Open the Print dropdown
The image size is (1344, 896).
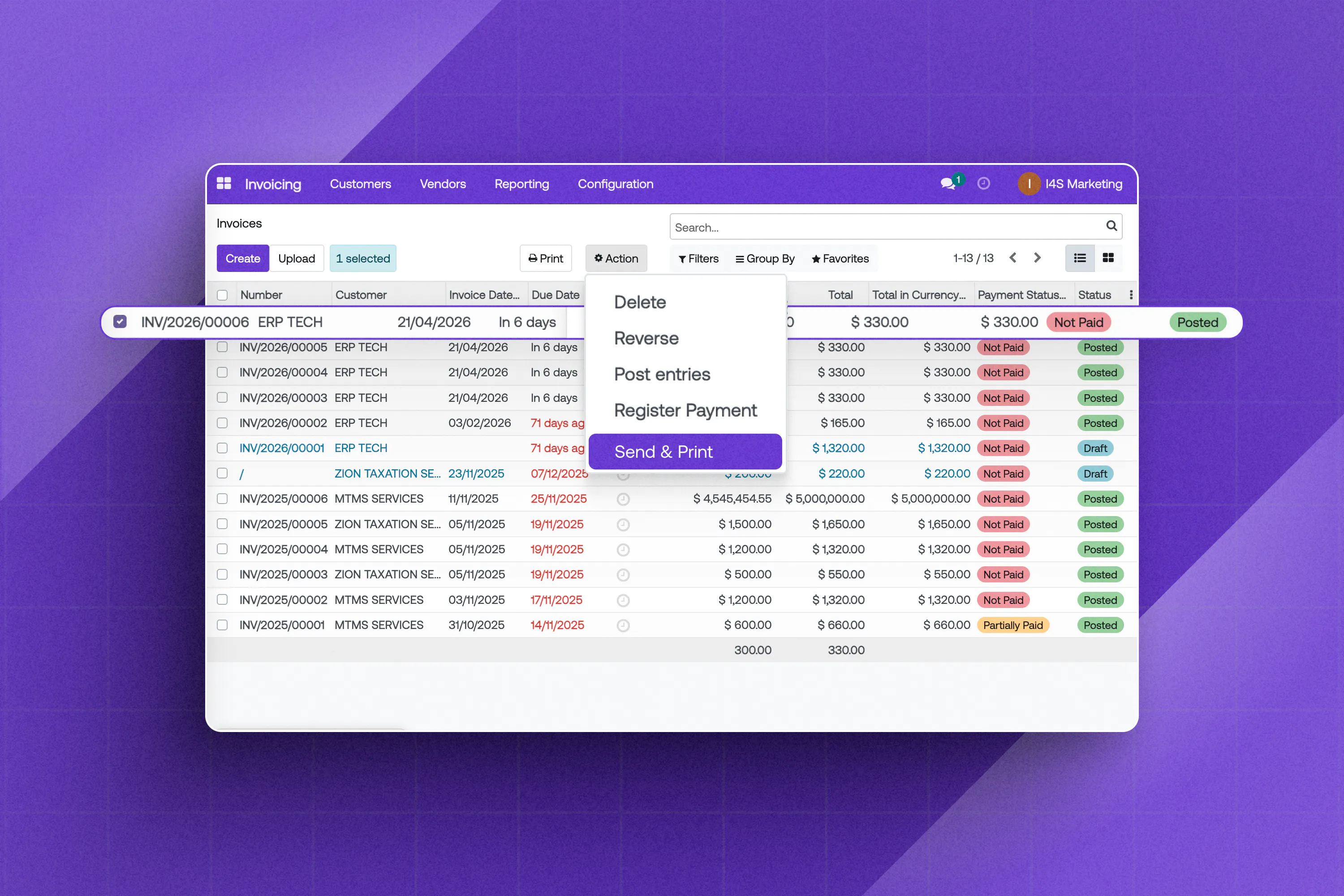pos(546,258)
